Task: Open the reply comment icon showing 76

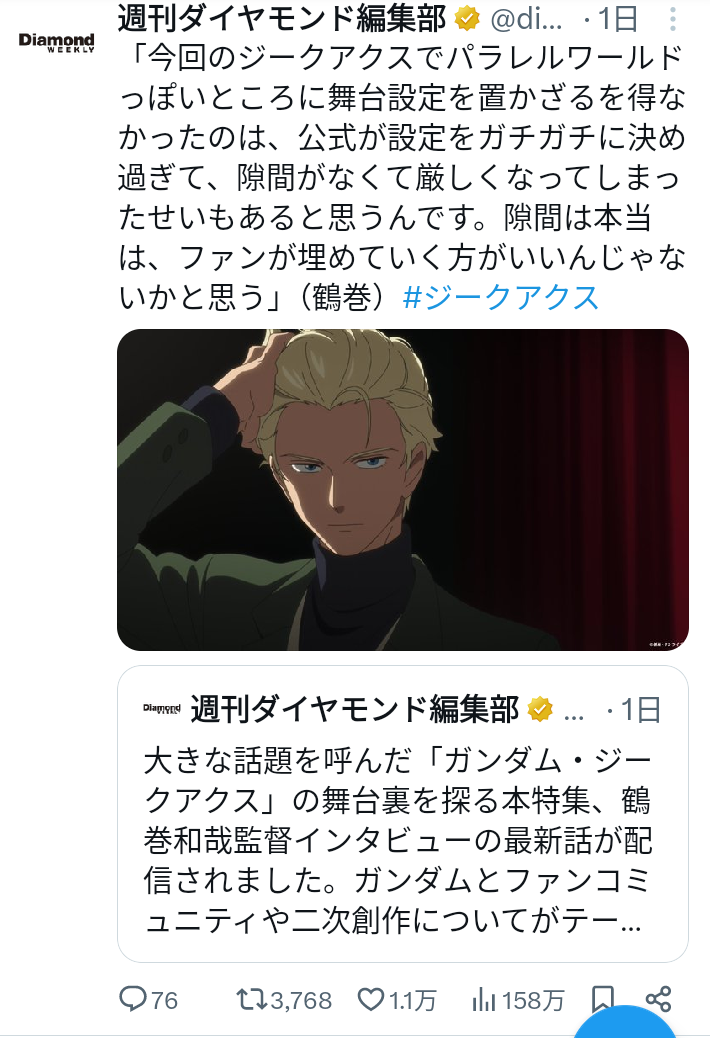Action: pyautogui.click(x=132, y=998)
